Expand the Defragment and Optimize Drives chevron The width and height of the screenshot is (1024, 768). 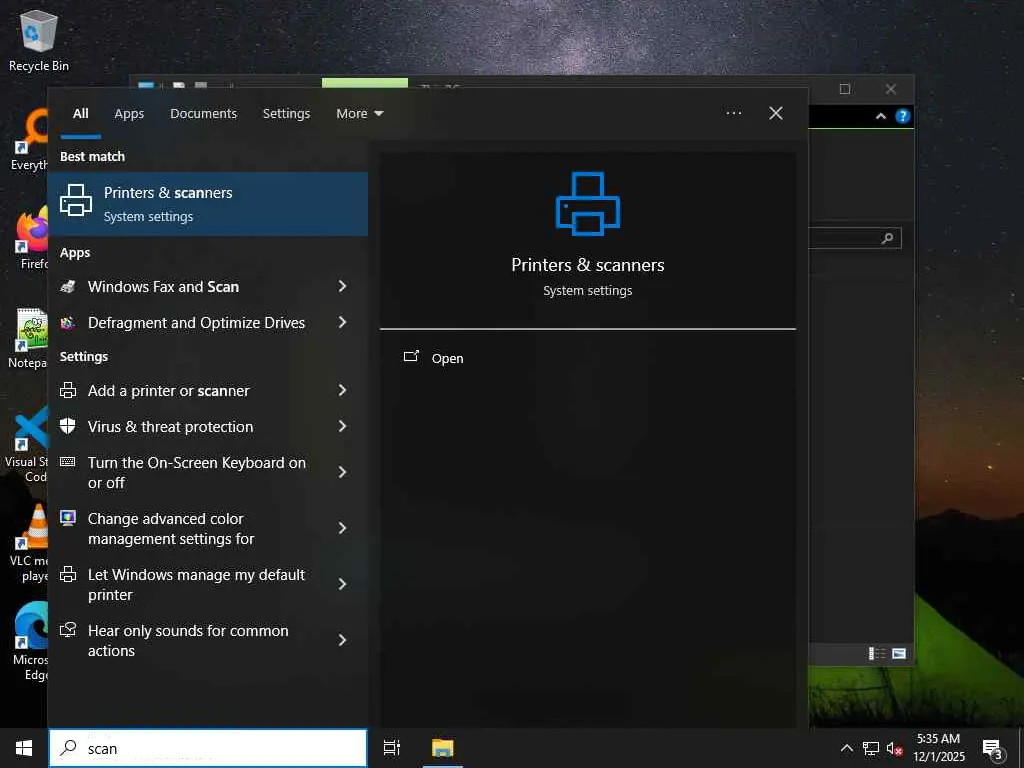(342, 322)
